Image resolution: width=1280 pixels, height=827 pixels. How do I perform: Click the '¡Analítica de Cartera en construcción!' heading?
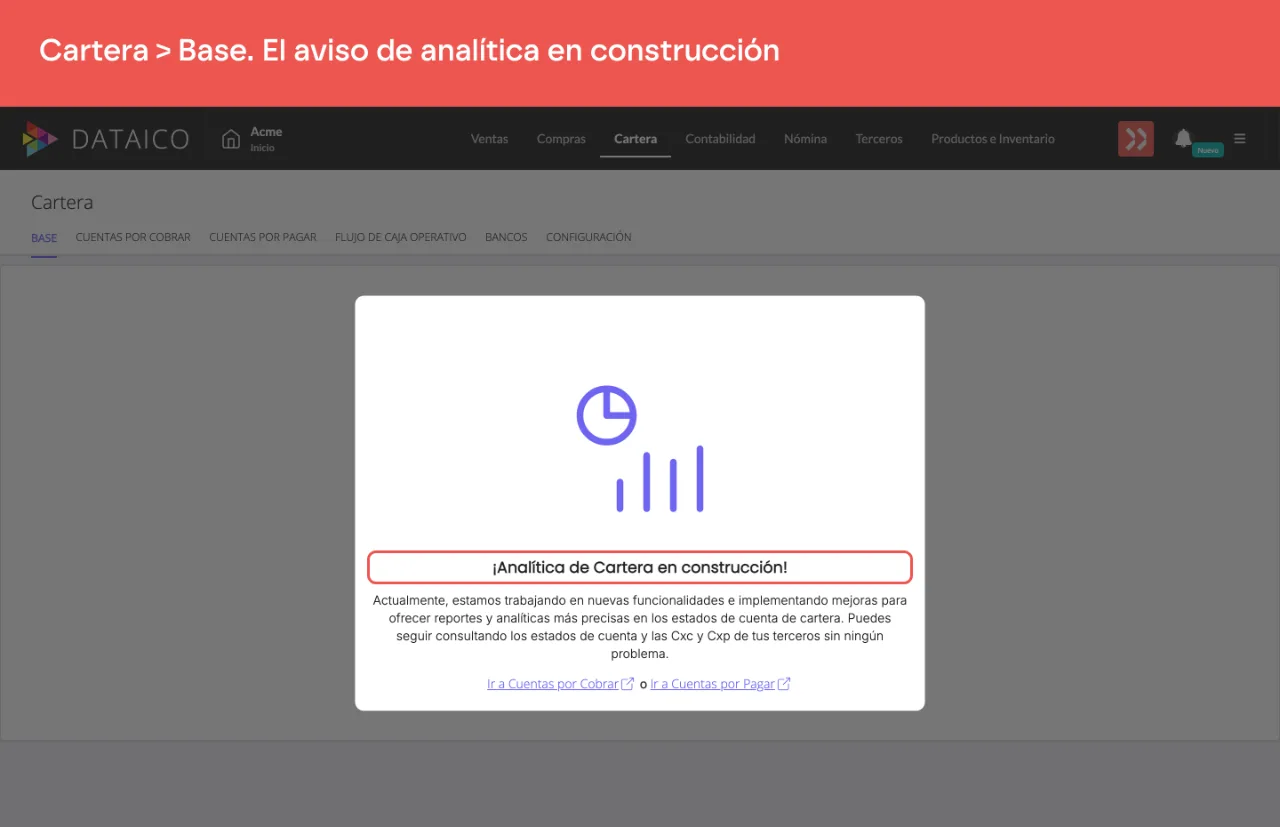640,567
